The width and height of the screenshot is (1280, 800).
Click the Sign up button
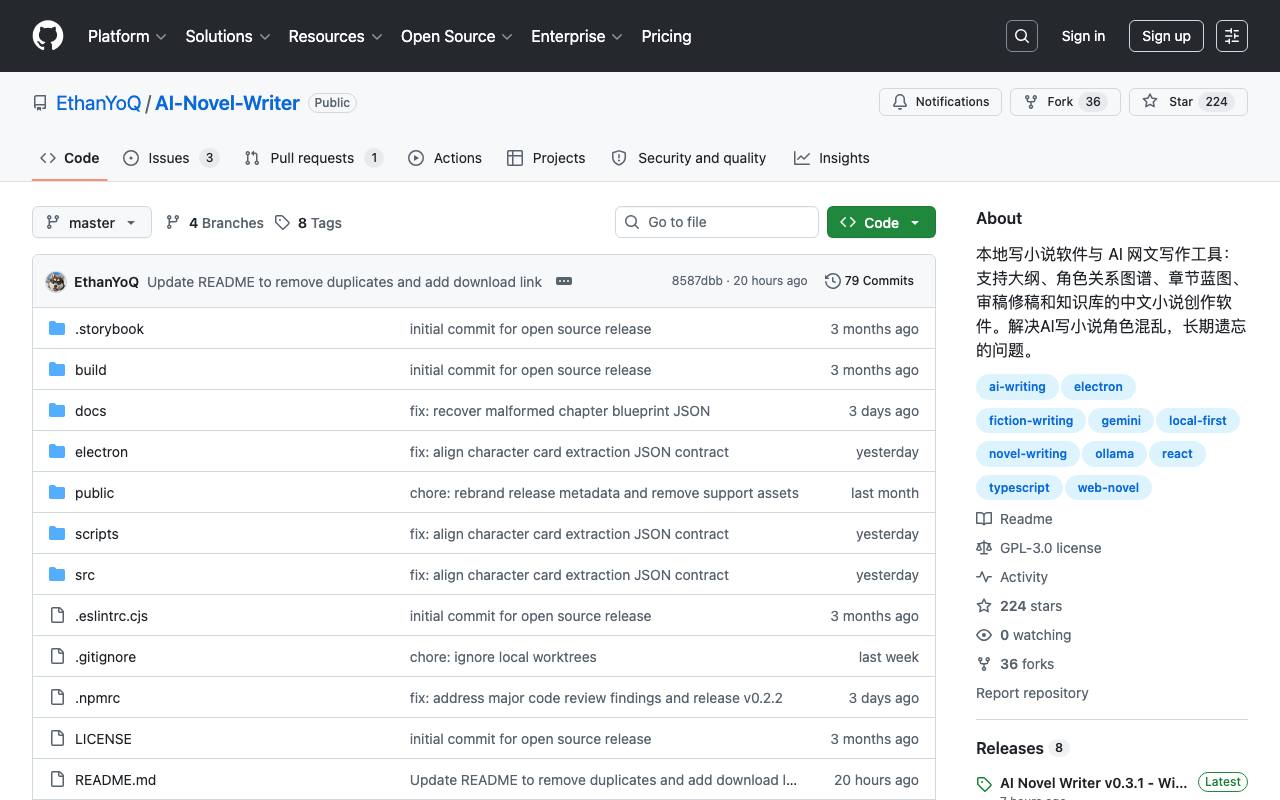[x=1166, y=36]
